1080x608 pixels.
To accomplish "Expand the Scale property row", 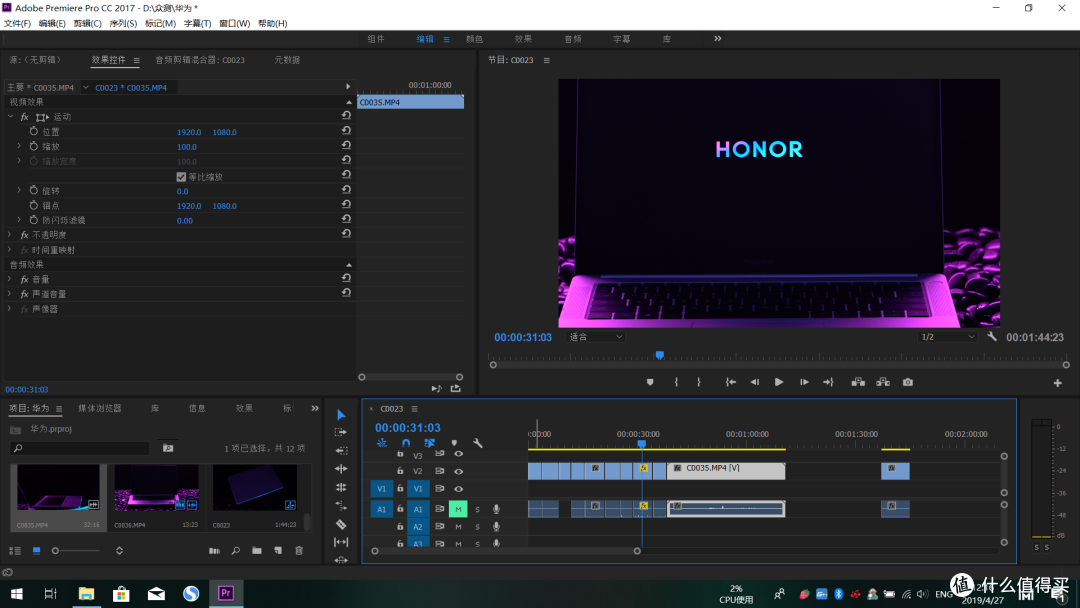I will pos(19,146).
